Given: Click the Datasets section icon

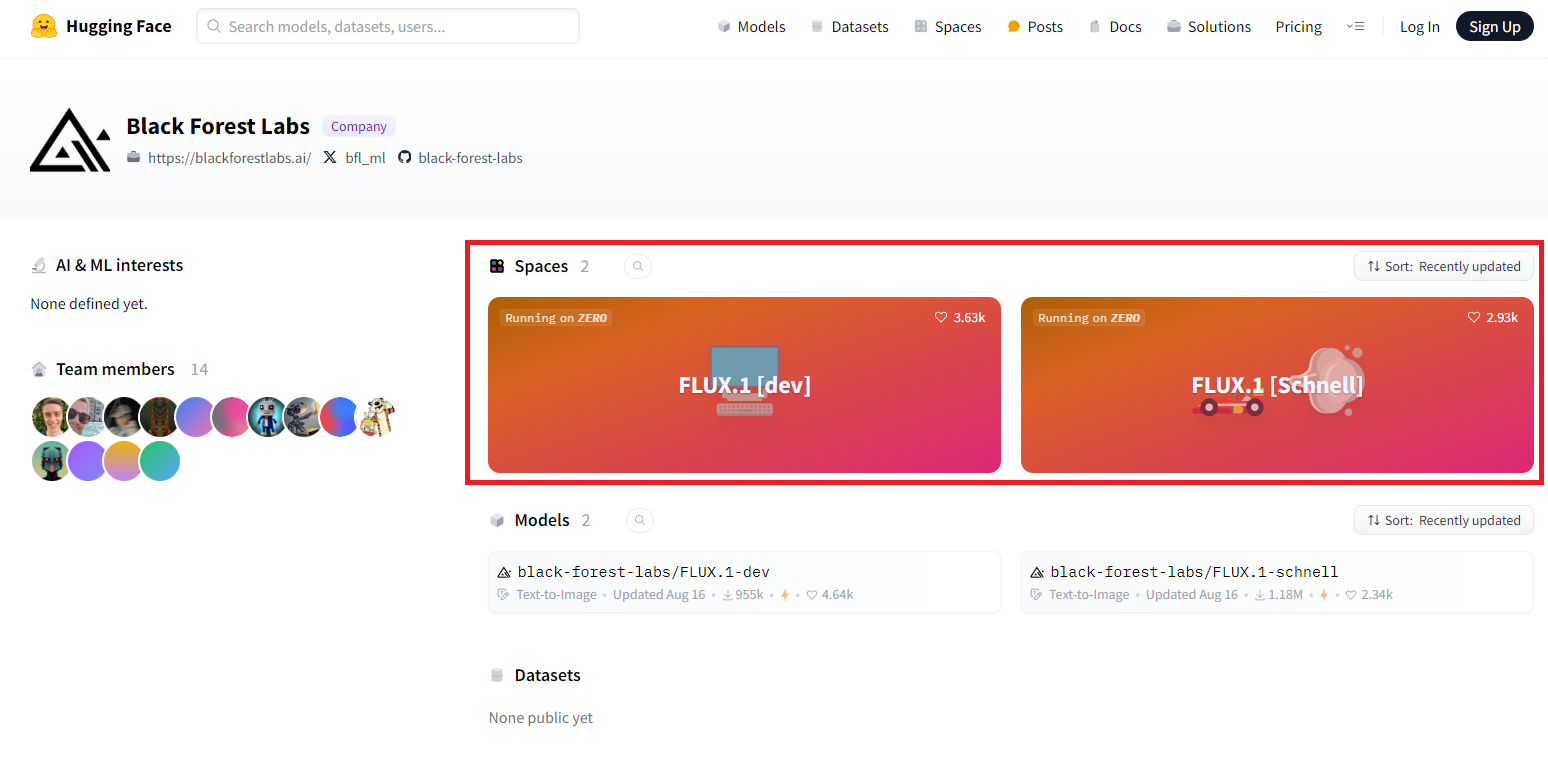Looking at the screenshot, I should tap(497, 675).
